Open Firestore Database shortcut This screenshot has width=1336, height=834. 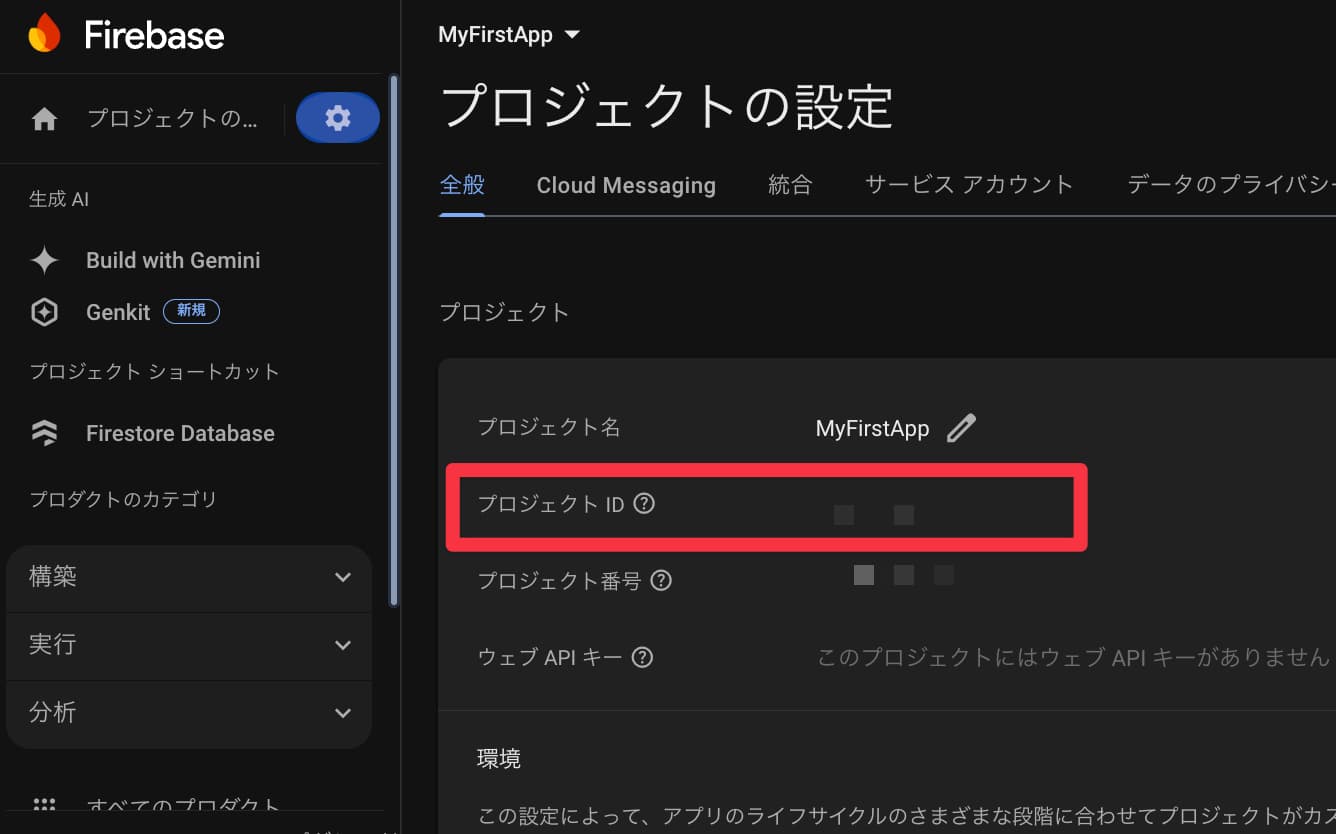(x=180, y=433)
